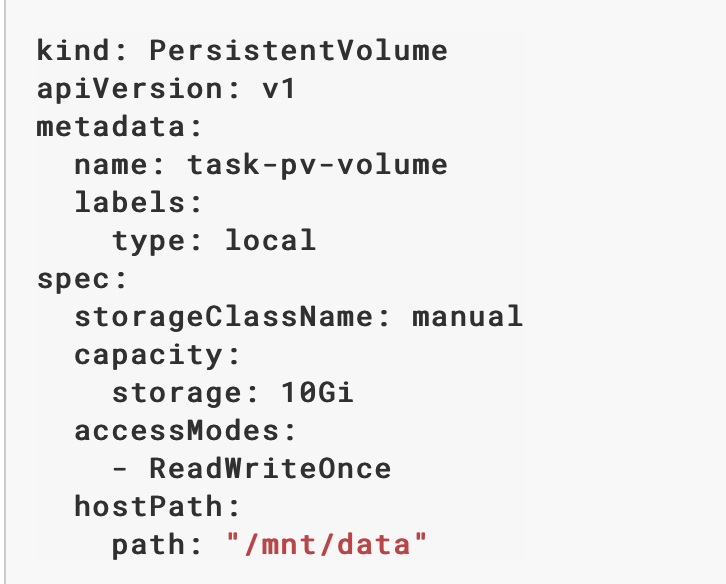Click the metadata key
Image resolution: width=726 pixels, height=584 pixels.
111,126
